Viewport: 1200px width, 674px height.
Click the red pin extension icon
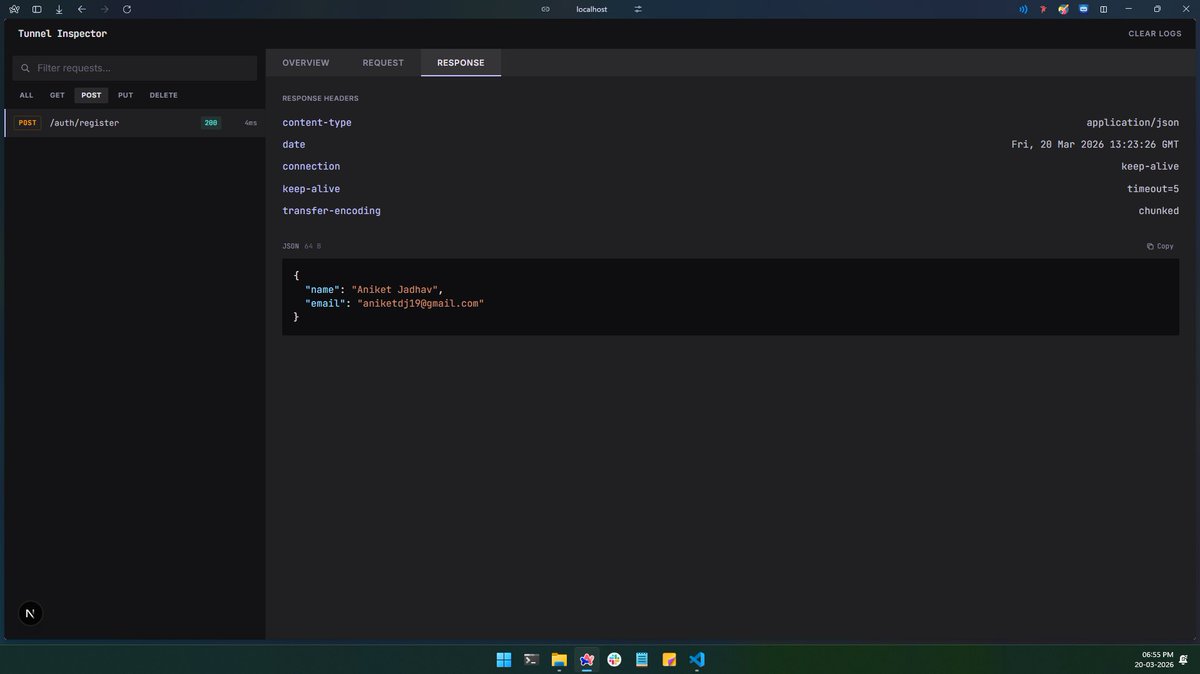[x=1043, y=9]
